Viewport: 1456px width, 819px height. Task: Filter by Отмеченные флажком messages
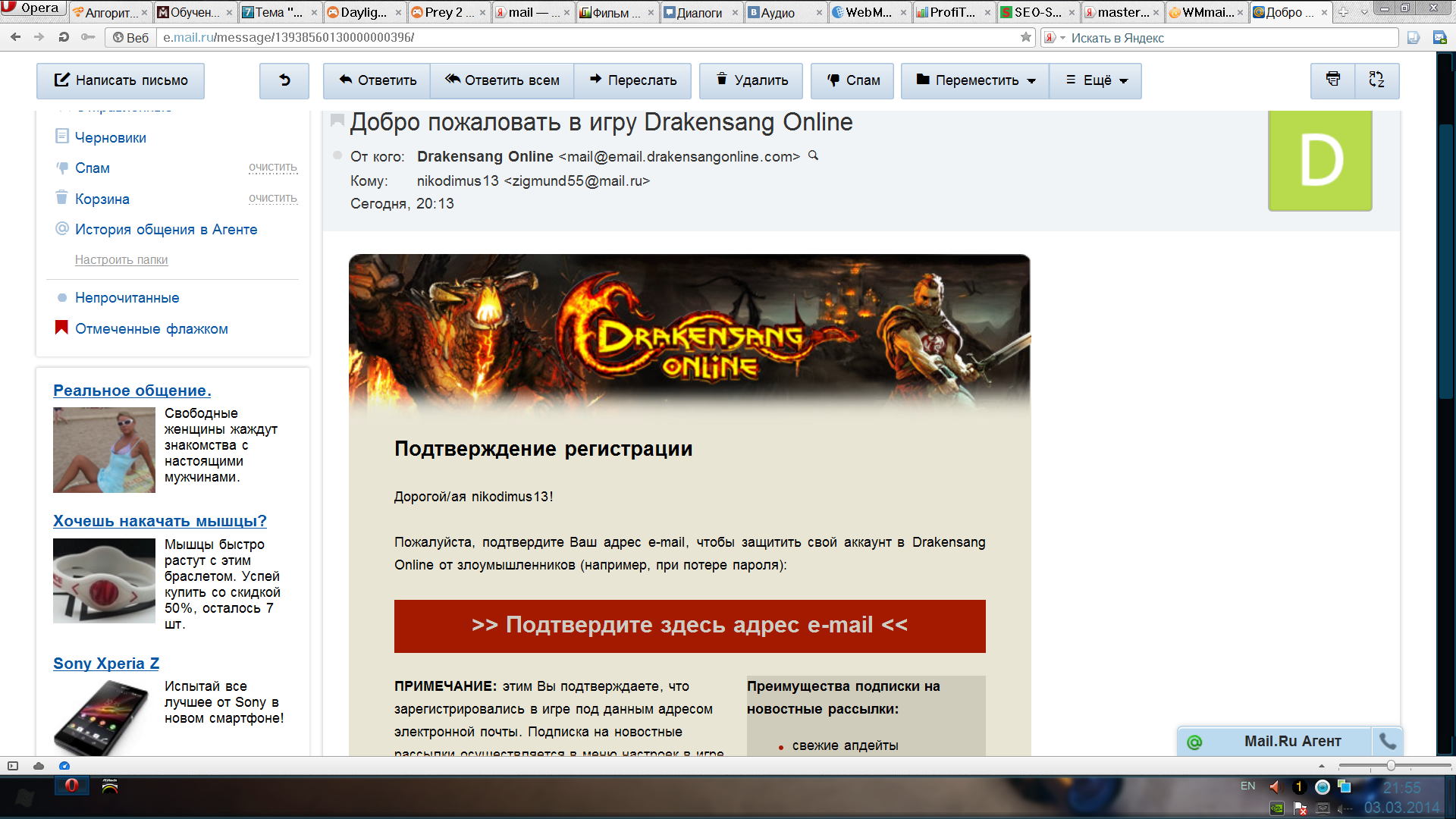(x=151, y=328)
